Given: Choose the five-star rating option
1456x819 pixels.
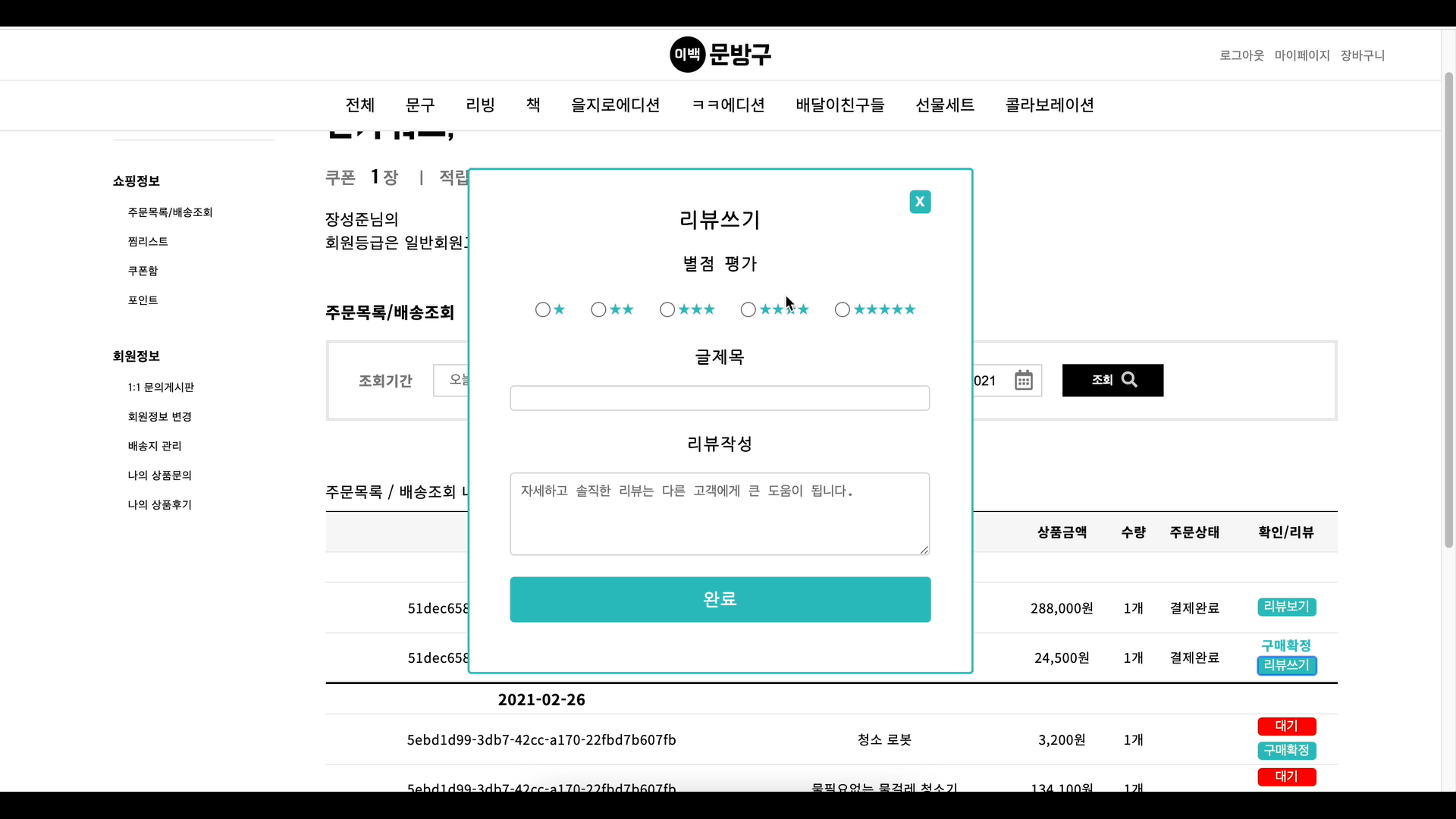Looking at the screenshot, I should tap(843, 309).
